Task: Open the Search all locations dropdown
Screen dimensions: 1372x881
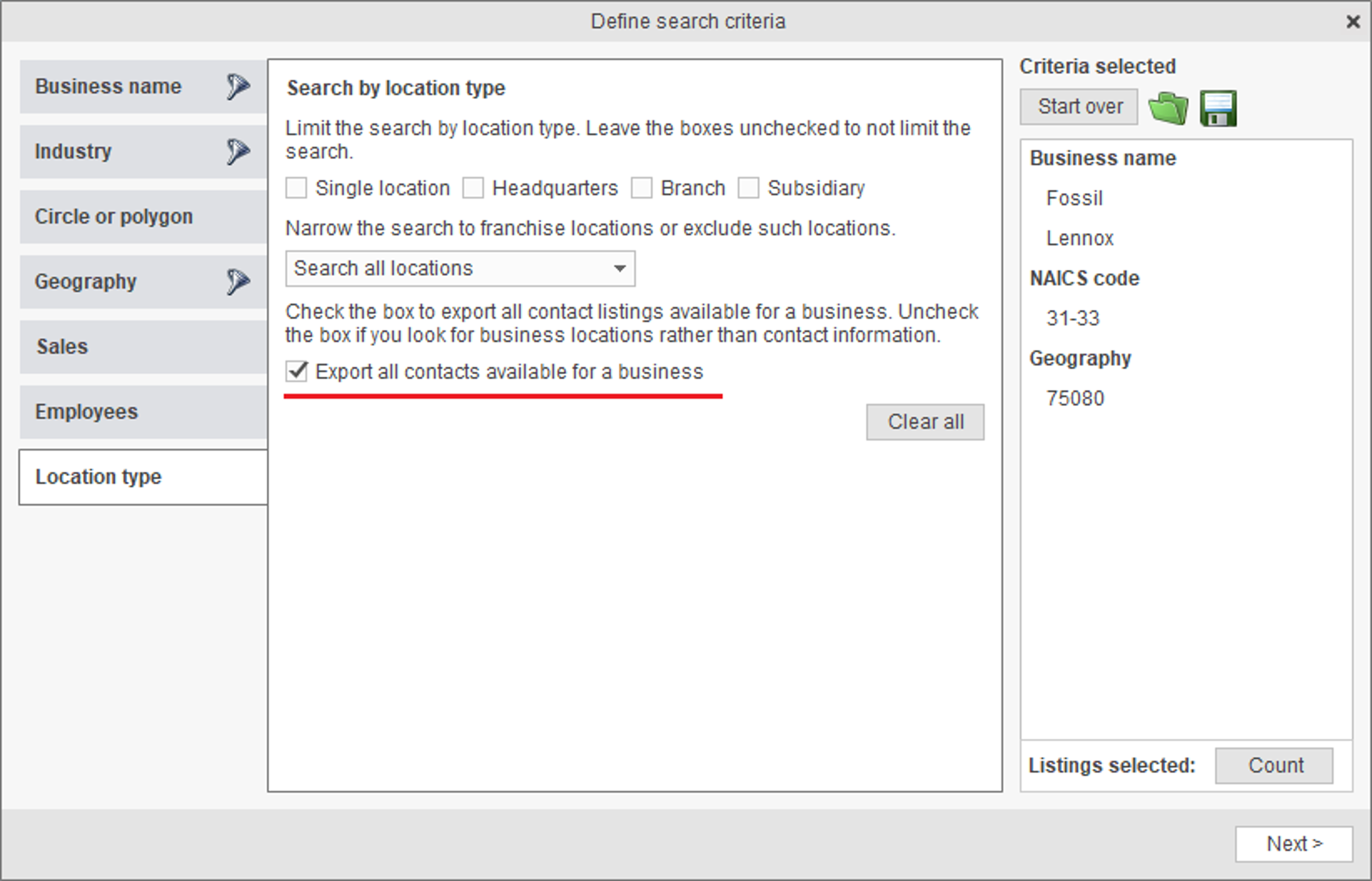Action: [x=461, y=268]
